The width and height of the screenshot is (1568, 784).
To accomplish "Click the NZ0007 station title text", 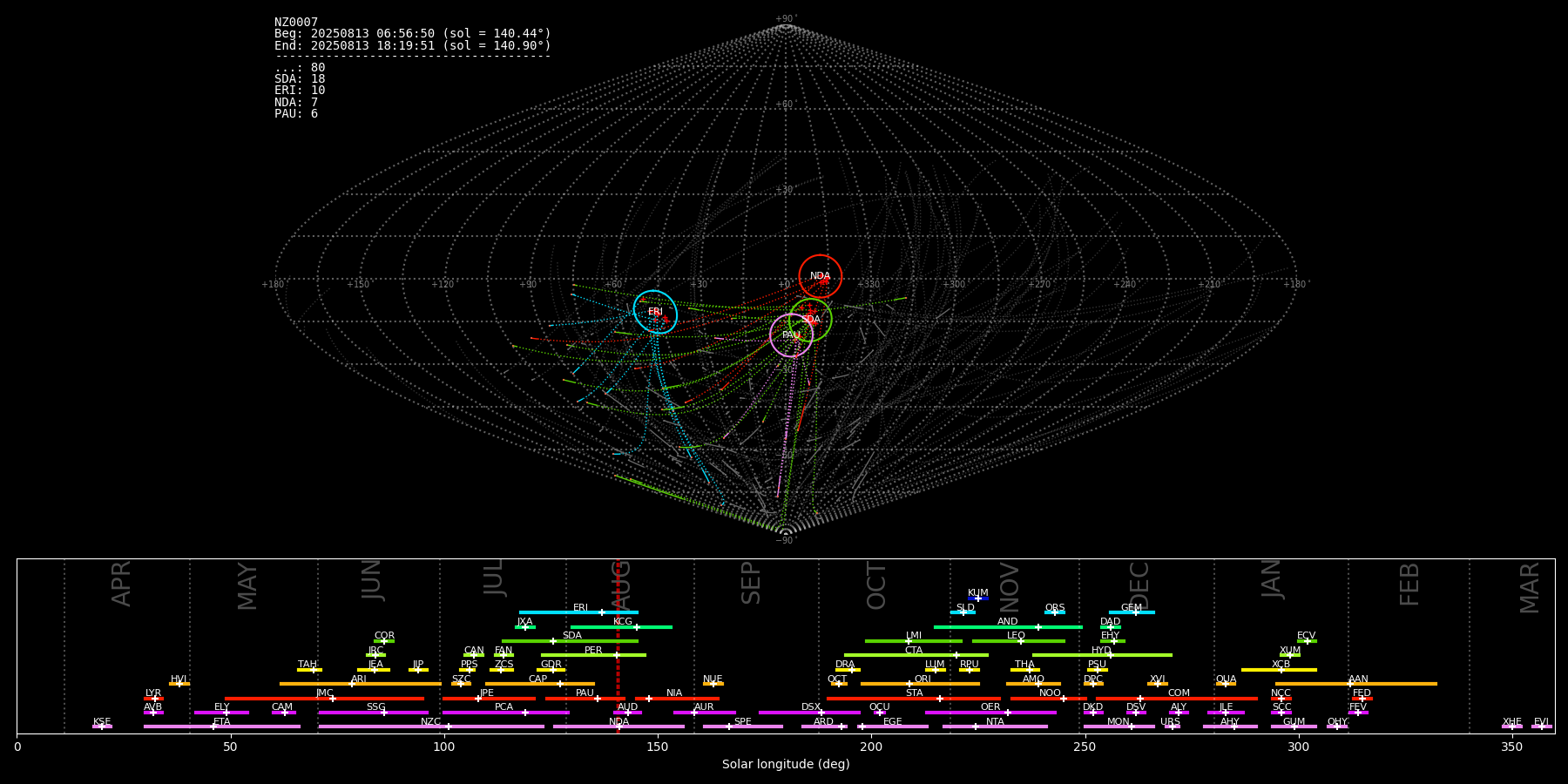I will pyautogui.click(x=296, y=23).
